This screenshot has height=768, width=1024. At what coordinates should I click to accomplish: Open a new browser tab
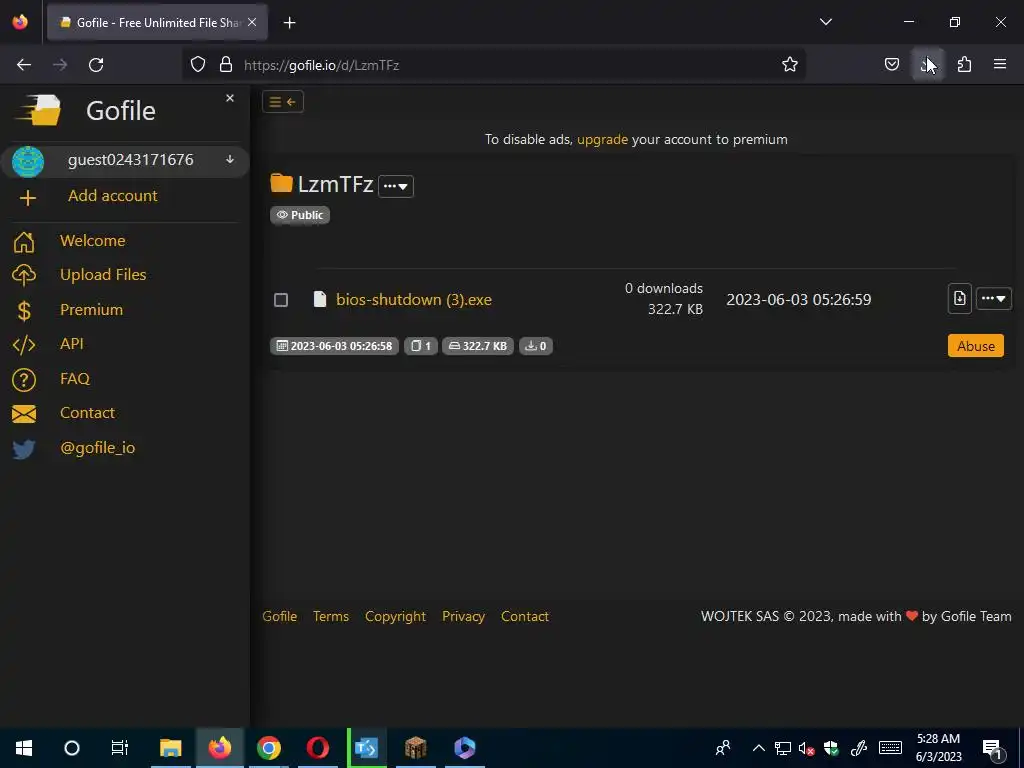pos(289,23)
